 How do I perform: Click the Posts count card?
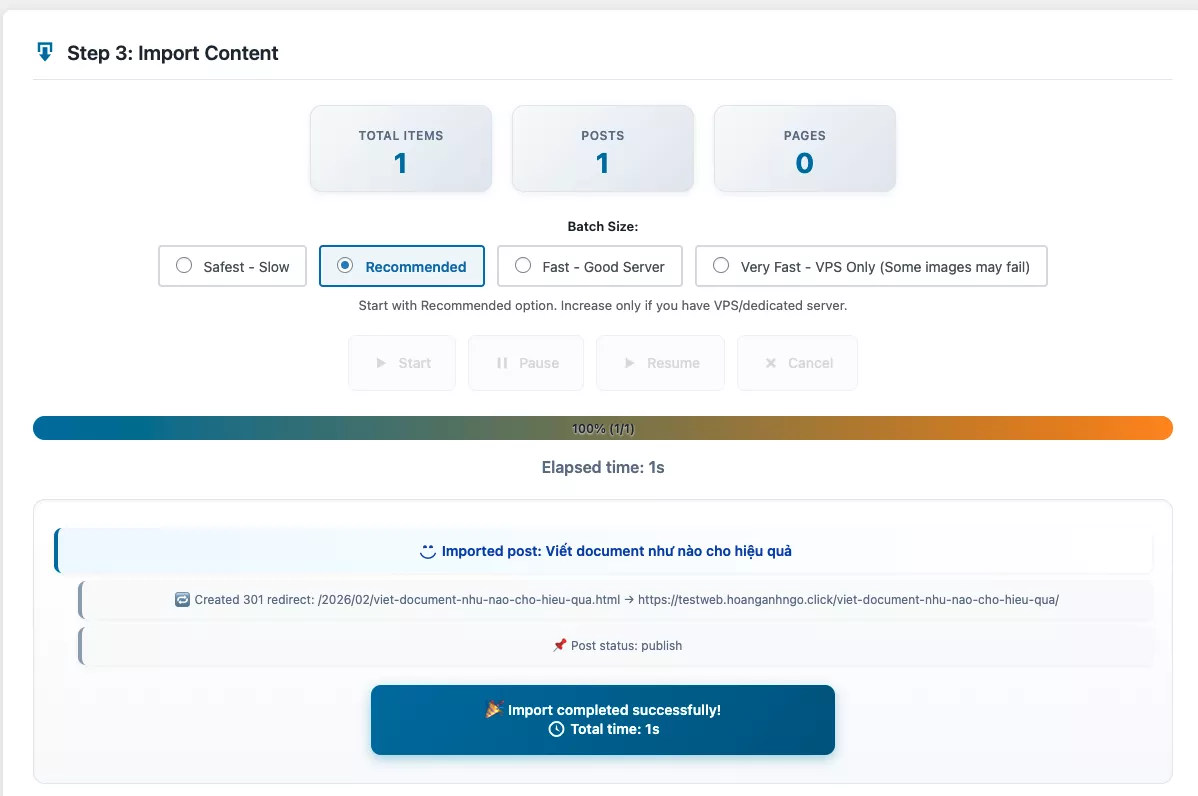[x=602, y=149]
